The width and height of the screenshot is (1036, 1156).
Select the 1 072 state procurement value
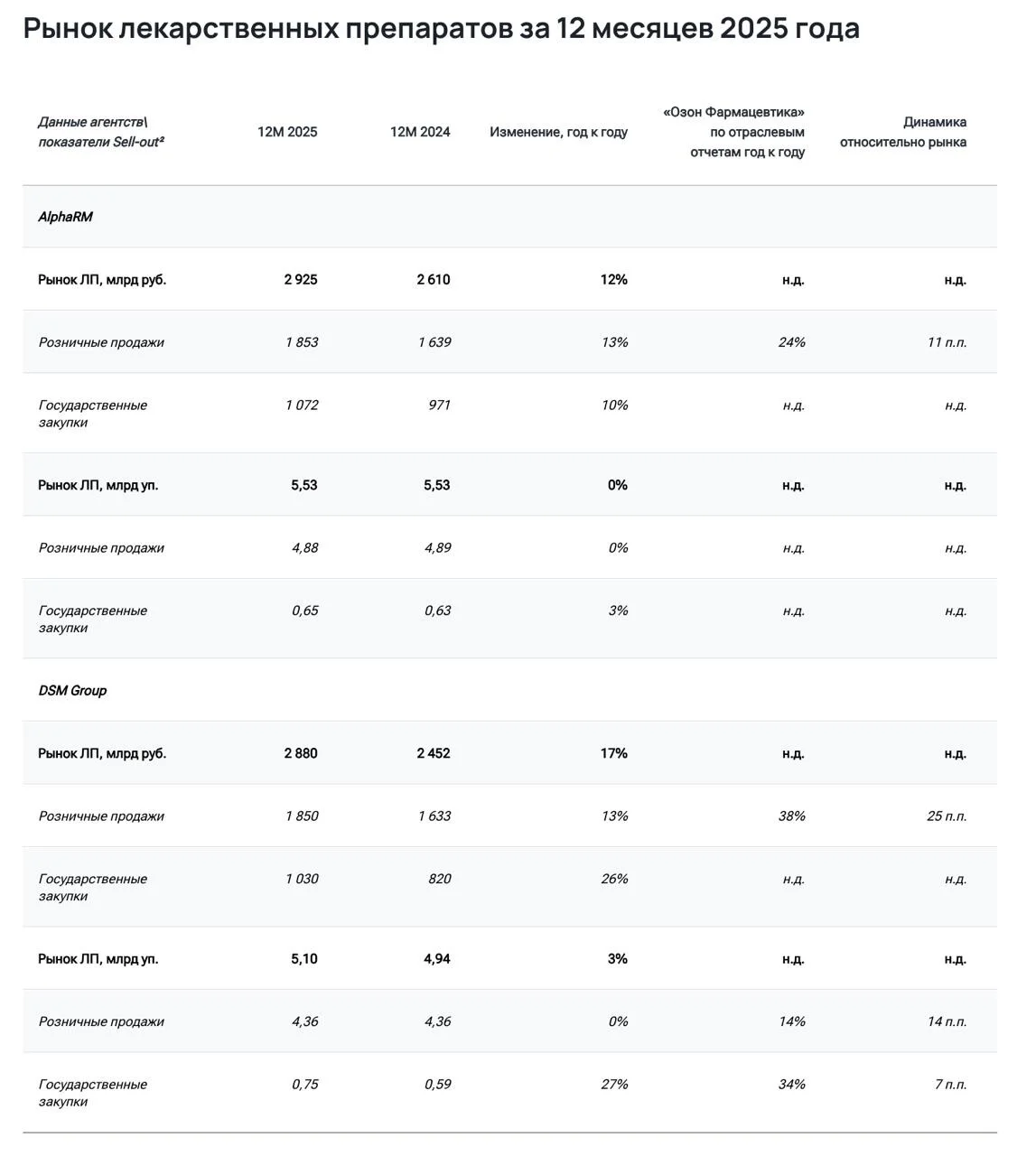point(302,405)
